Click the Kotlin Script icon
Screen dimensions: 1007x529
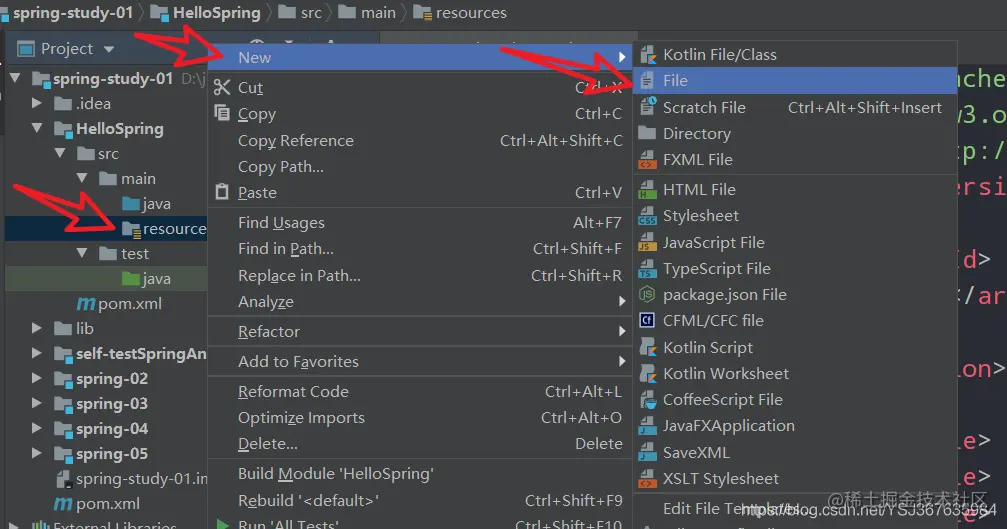[x=648, y=347]
